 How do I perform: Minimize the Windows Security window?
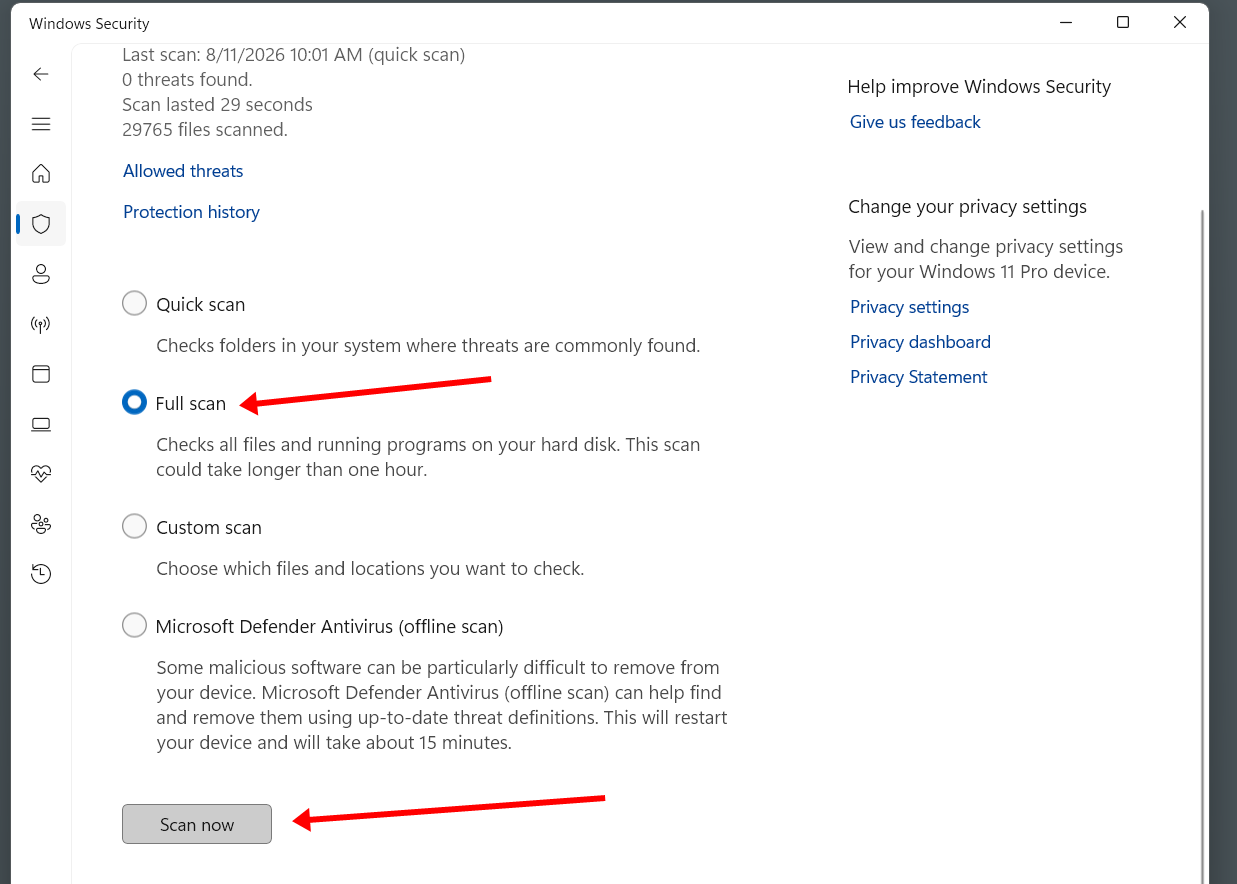[1065, 22]
